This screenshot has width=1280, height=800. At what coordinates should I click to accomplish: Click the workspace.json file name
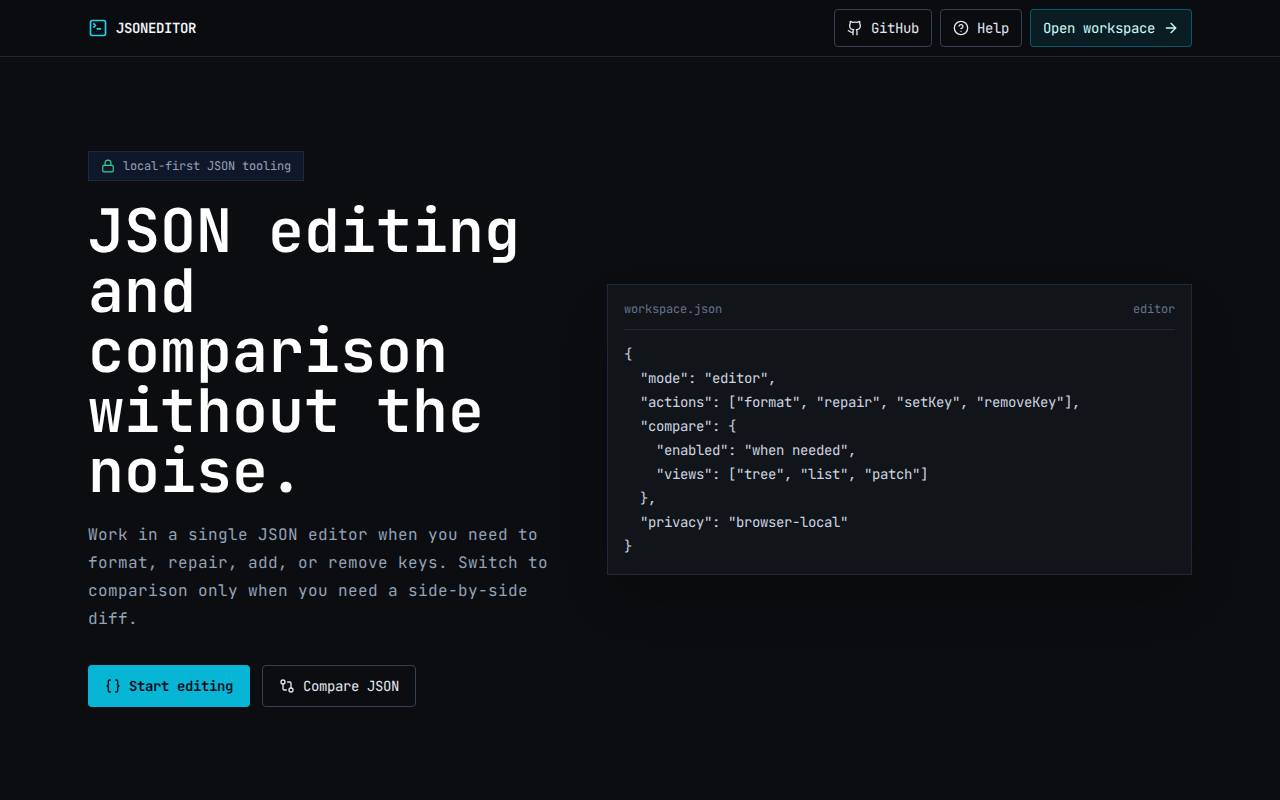(x=673, y=309)
